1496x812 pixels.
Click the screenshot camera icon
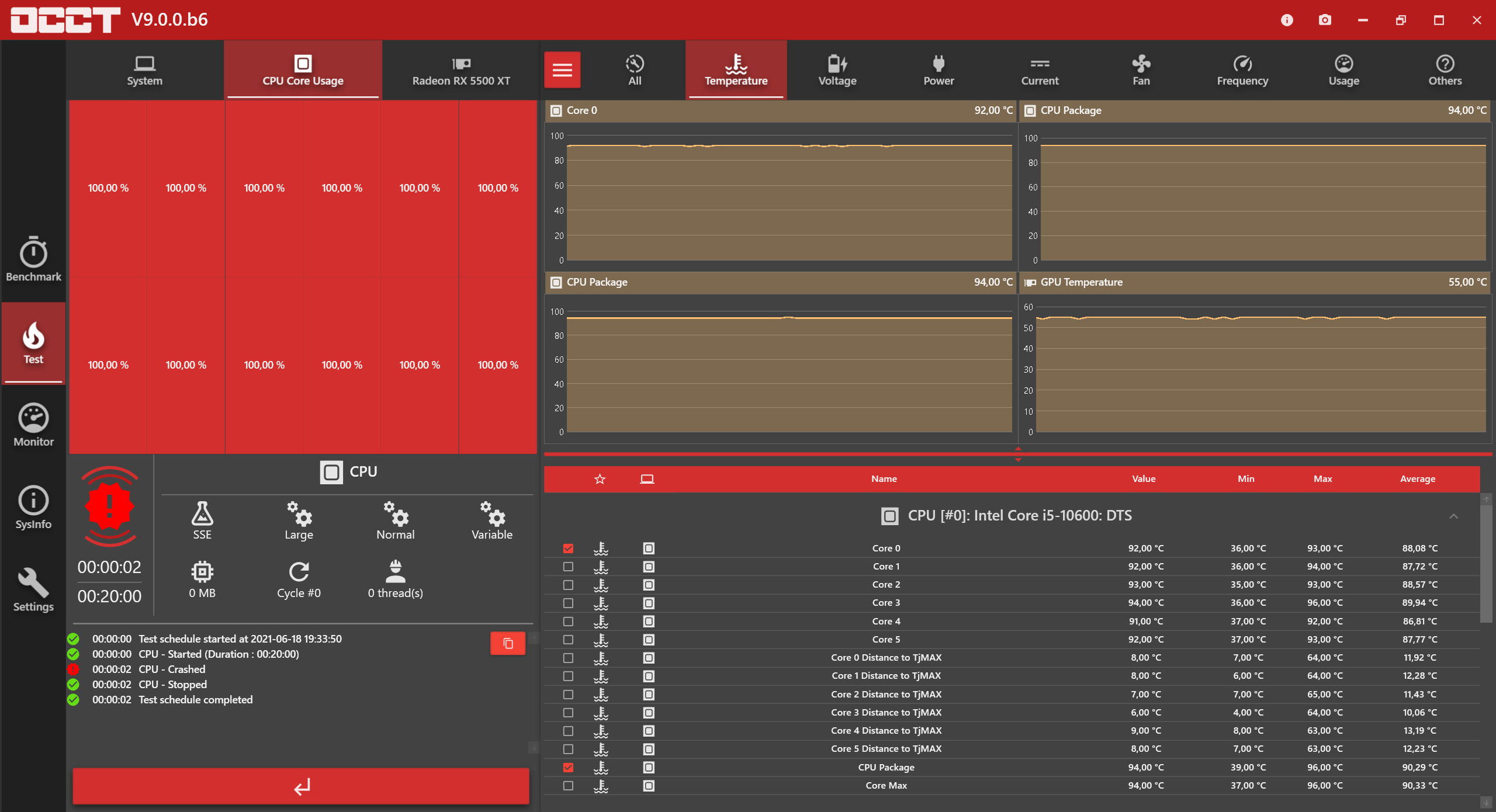[x=1325, y=20]
